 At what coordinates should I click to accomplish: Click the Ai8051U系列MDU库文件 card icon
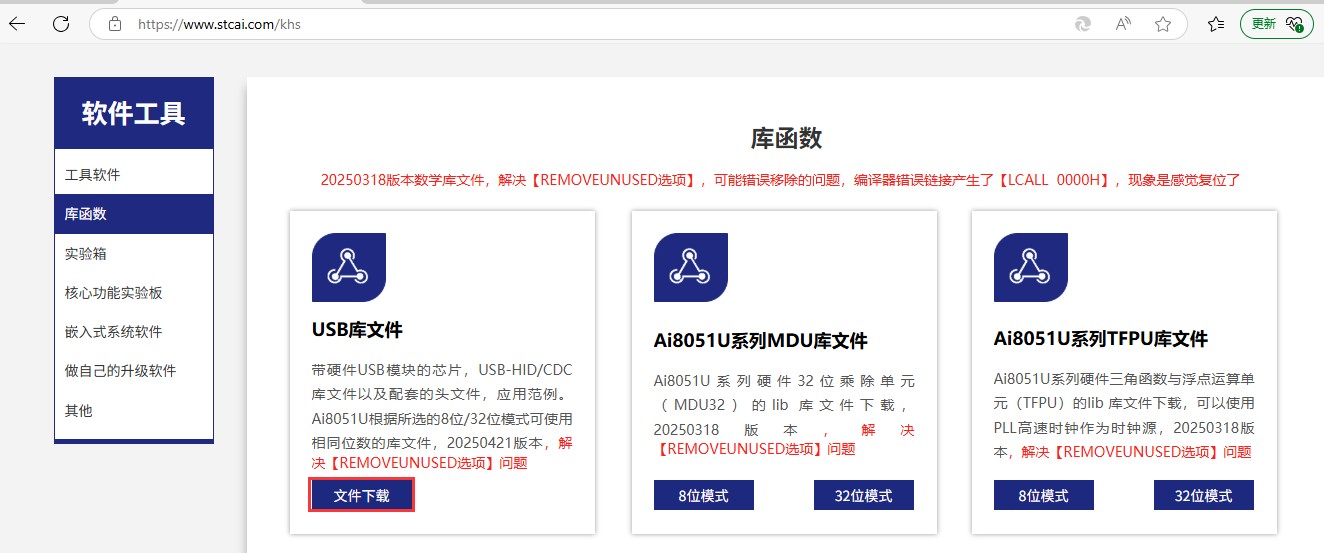coord(690,267)
